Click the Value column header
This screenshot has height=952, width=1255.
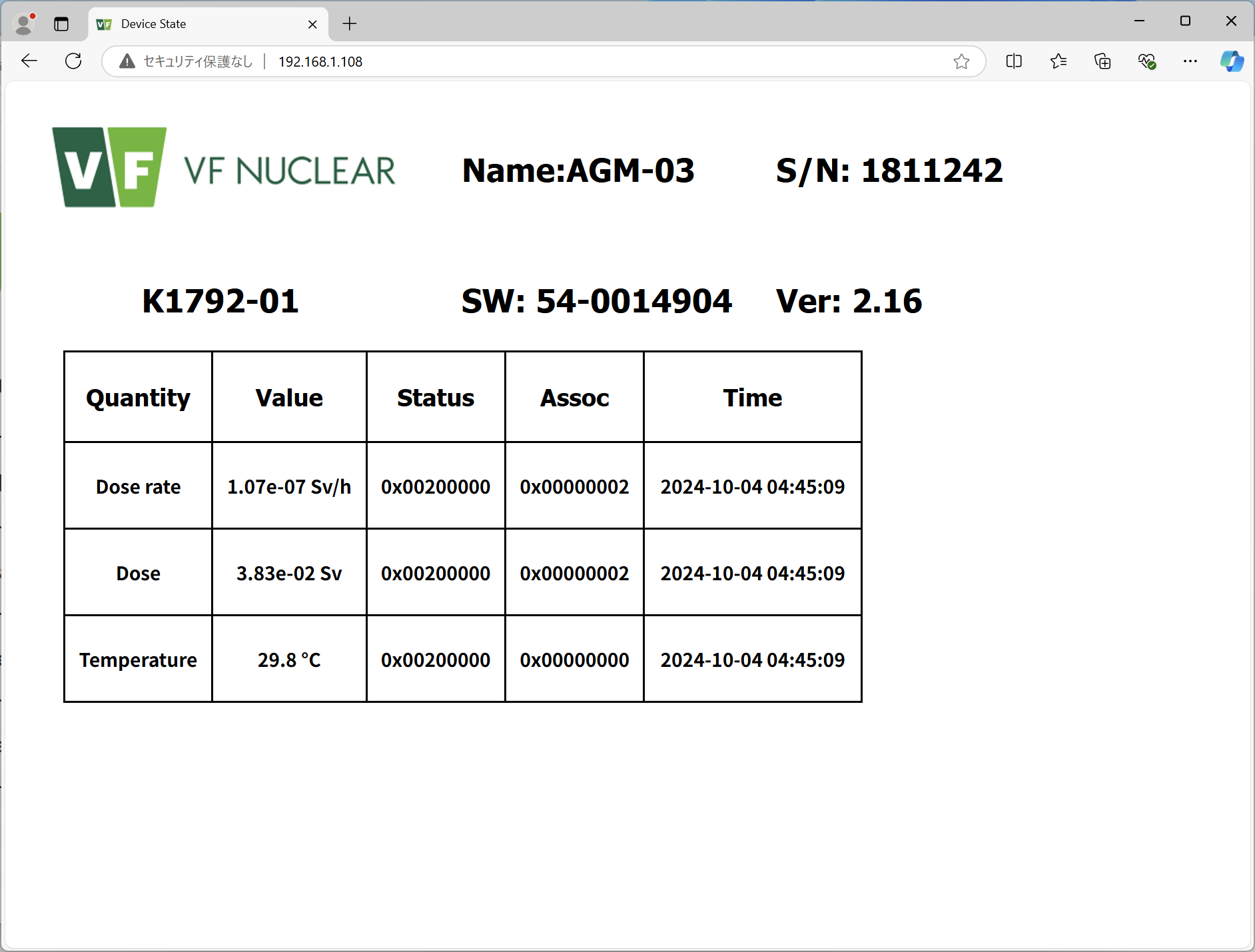tap(289, 398)
